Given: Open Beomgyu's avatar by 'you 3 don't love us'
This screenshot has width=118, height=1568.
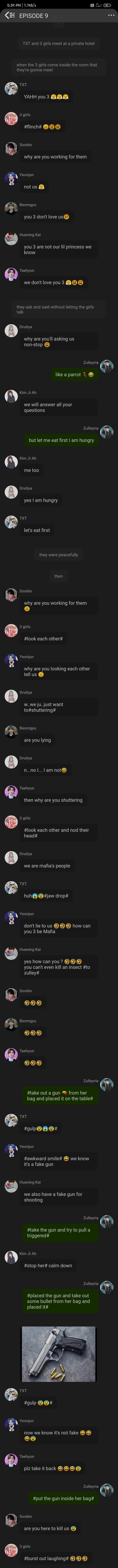Looking at the screenshot, I should 11,209.
